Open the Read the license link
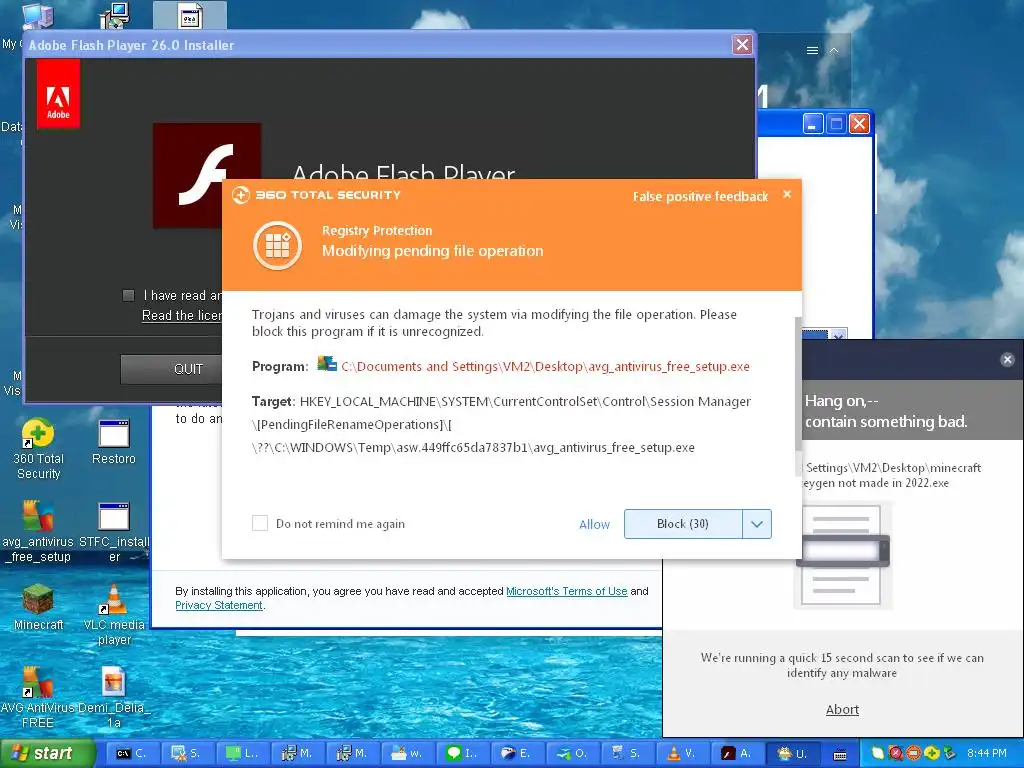 point(182,315)
